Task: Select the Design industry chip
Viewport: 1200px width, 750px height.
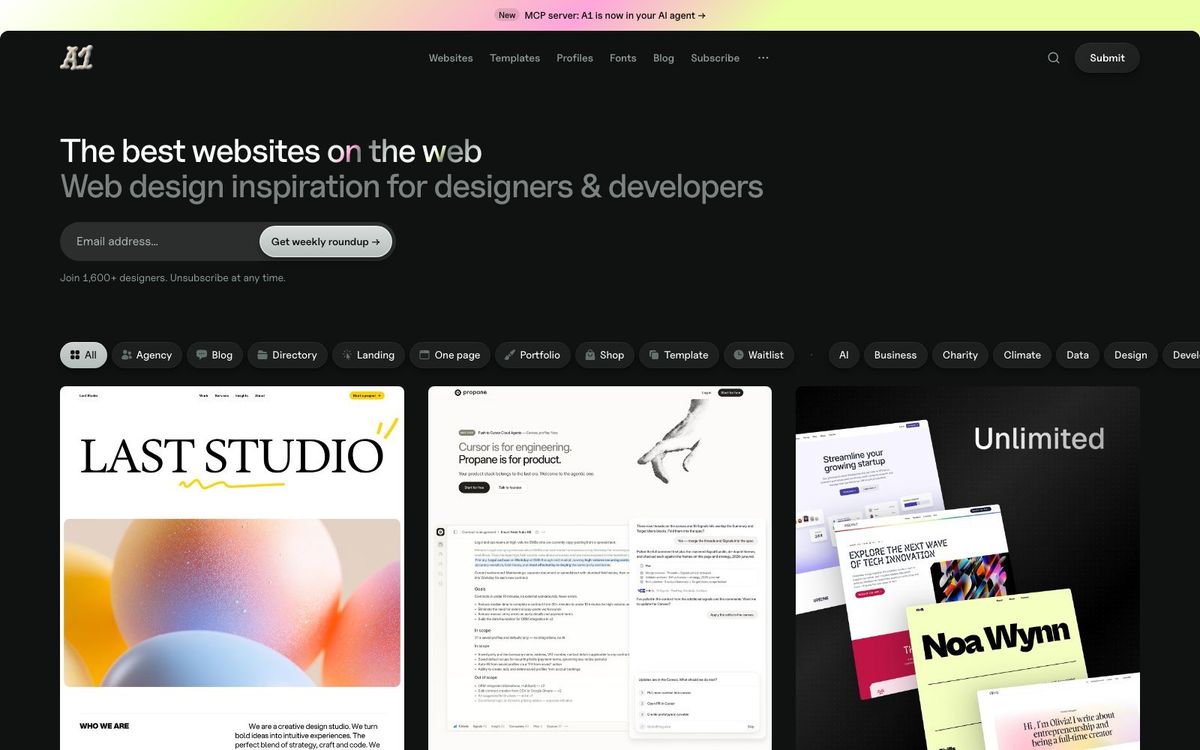Action: pos(1131,355)
